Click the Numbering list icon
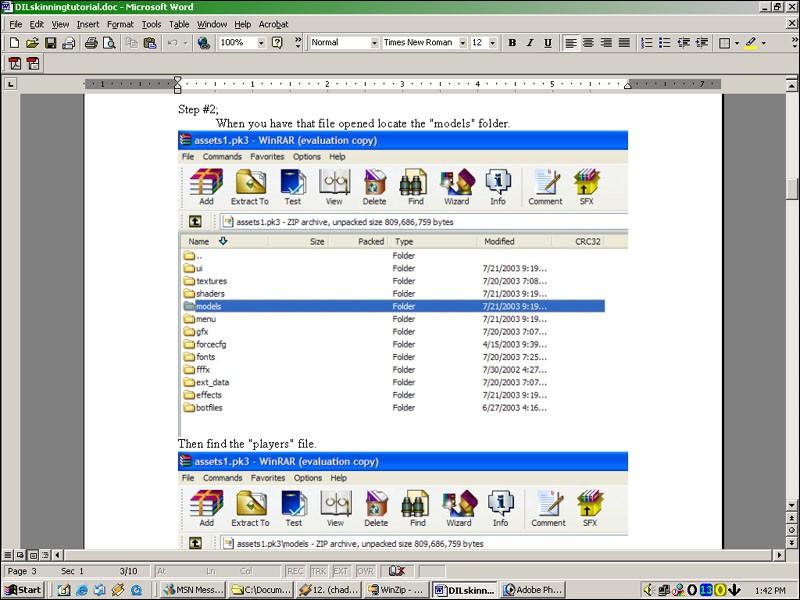Image resolution: width=800 pixels, height=600 pixels. 646,43
